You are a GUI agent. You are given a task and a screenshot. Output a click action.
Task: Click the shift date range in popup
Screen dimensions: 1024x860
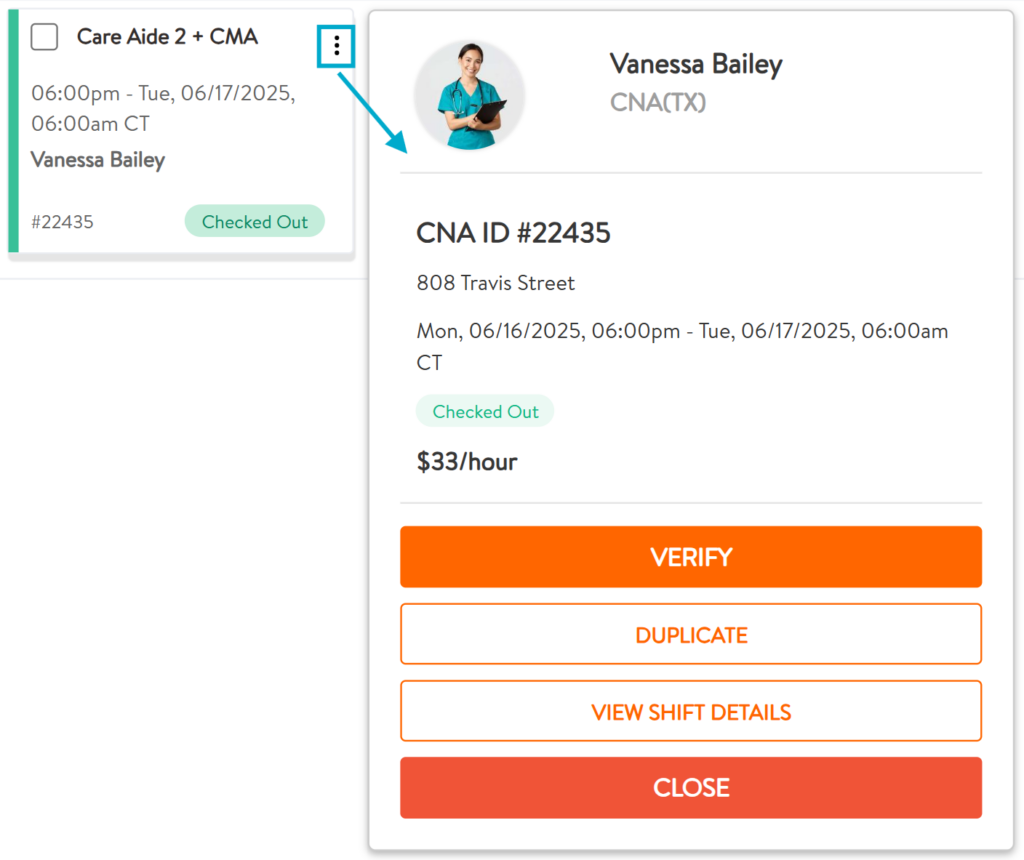682,346
